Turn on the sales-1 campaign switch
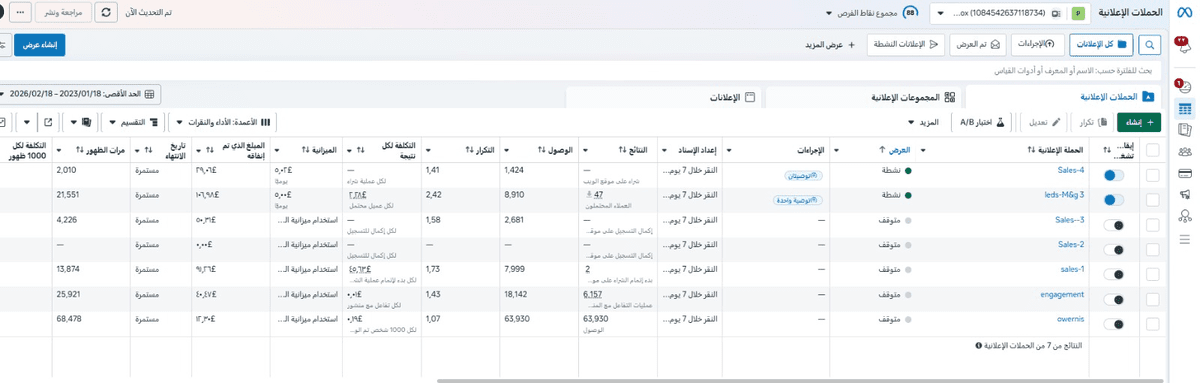This screenshot has height=383, width=1200. click(x=1113, y=274)
